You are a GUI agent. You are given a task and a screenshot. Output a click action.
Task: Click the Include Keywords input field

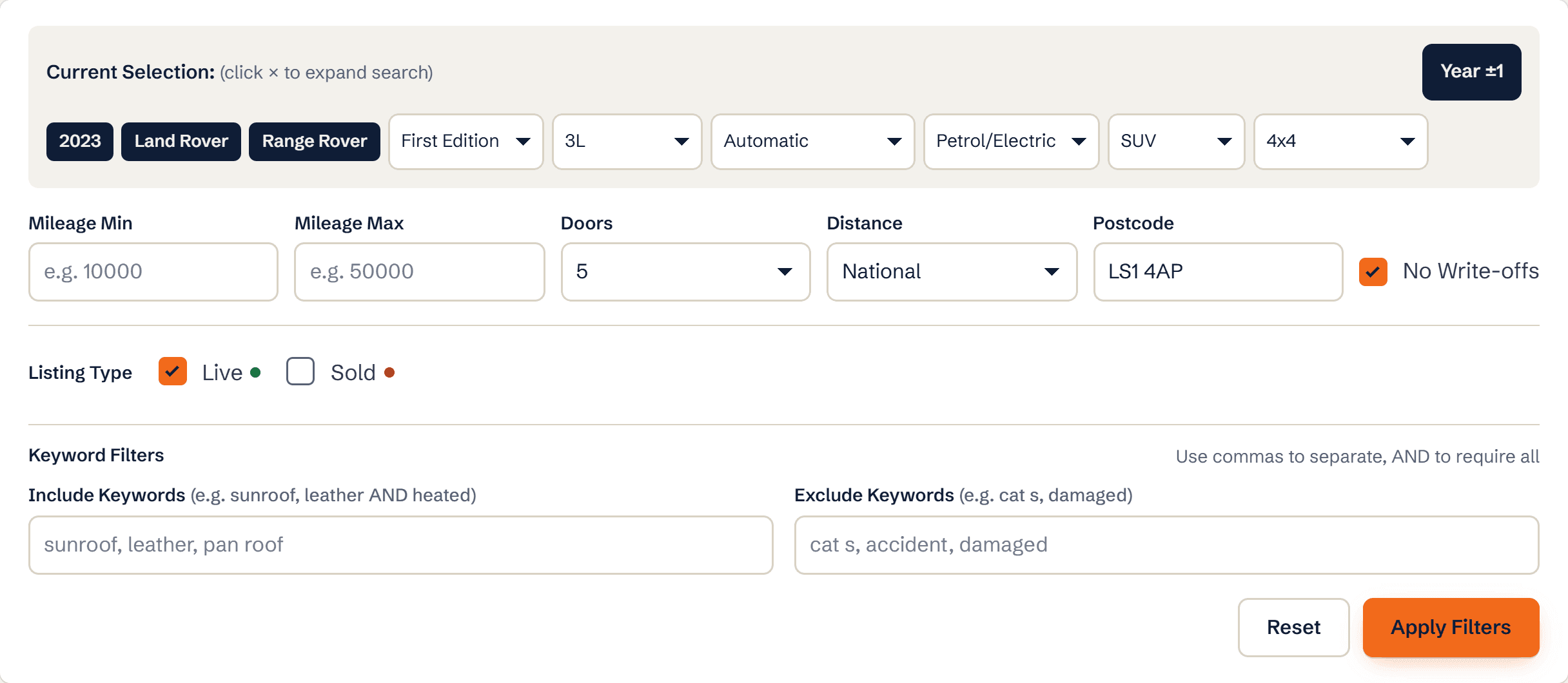(401, 544)
